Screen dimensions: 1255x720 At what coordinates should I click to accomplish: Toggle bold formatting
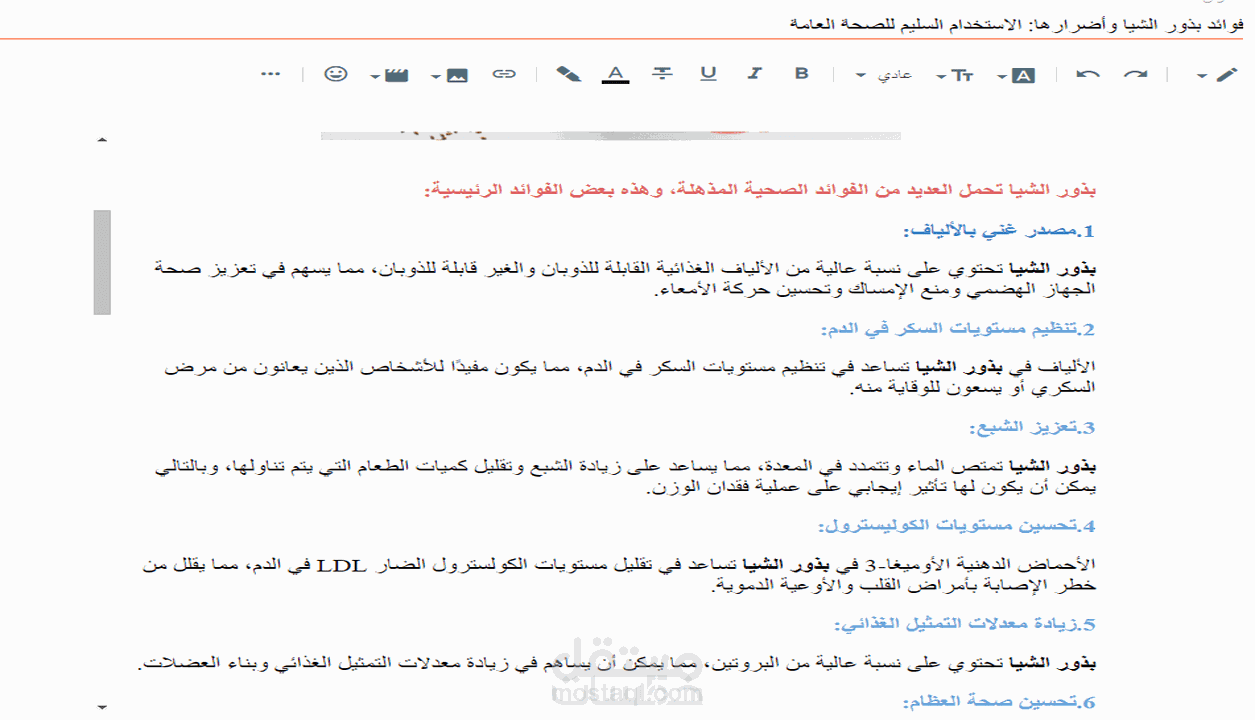click(x=801, y=74)
